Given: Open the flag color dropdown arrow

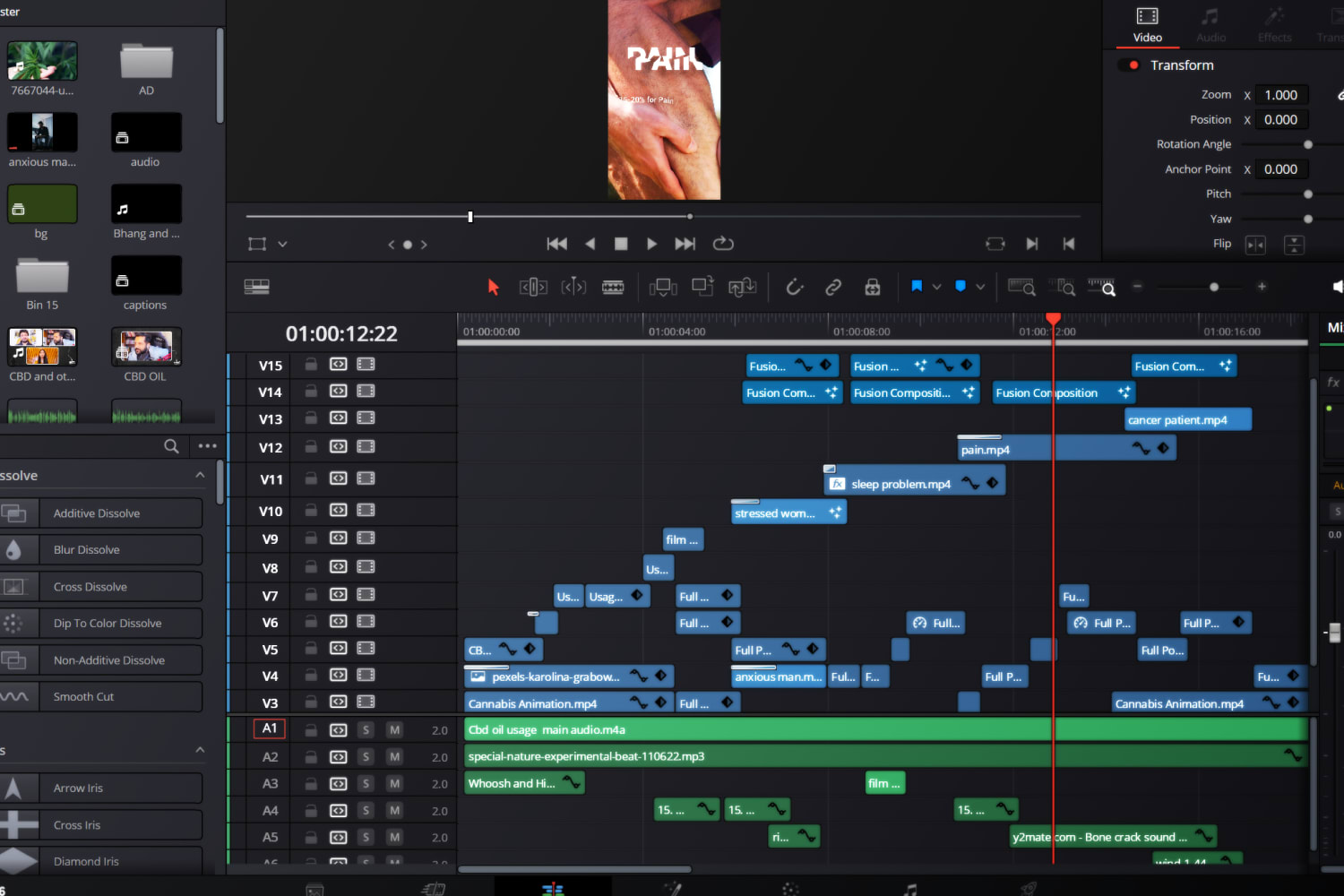Looking at the screenshot, I should pos(937,287).
